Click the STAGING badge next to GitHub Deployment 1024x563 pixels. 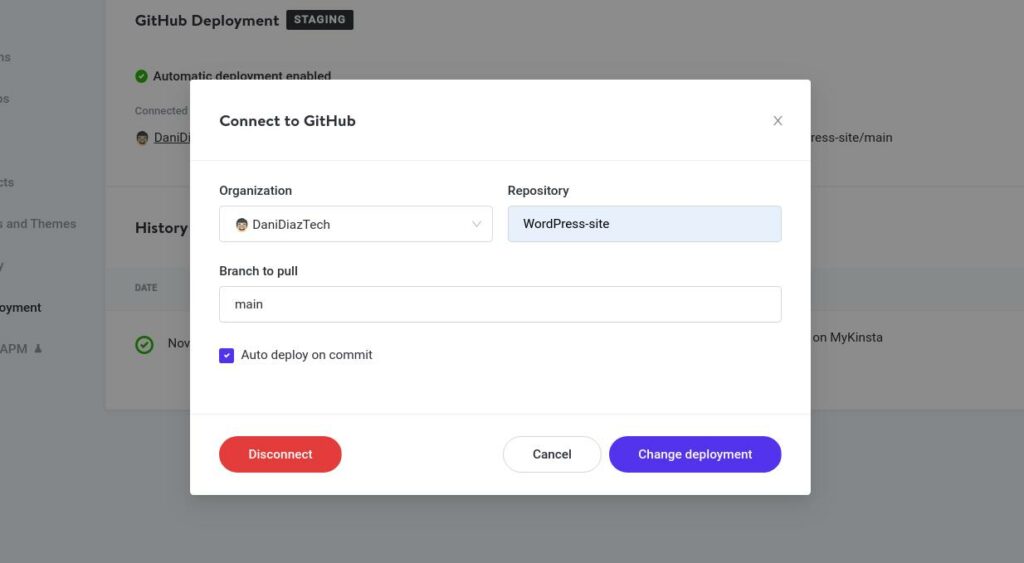319,20
